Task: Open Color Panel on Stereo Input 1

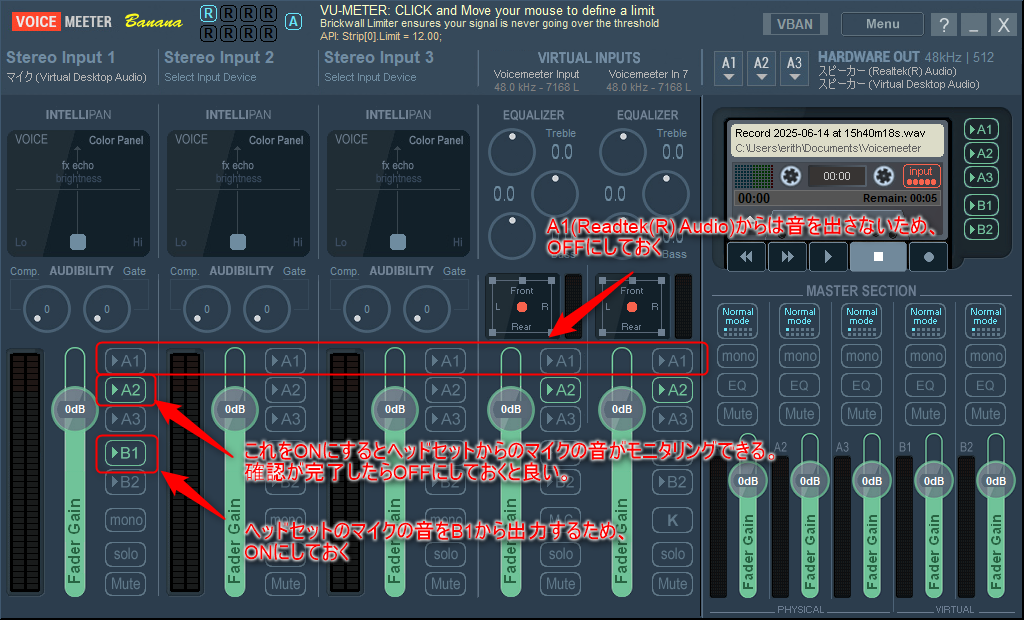Action: (x=116, y=140)
